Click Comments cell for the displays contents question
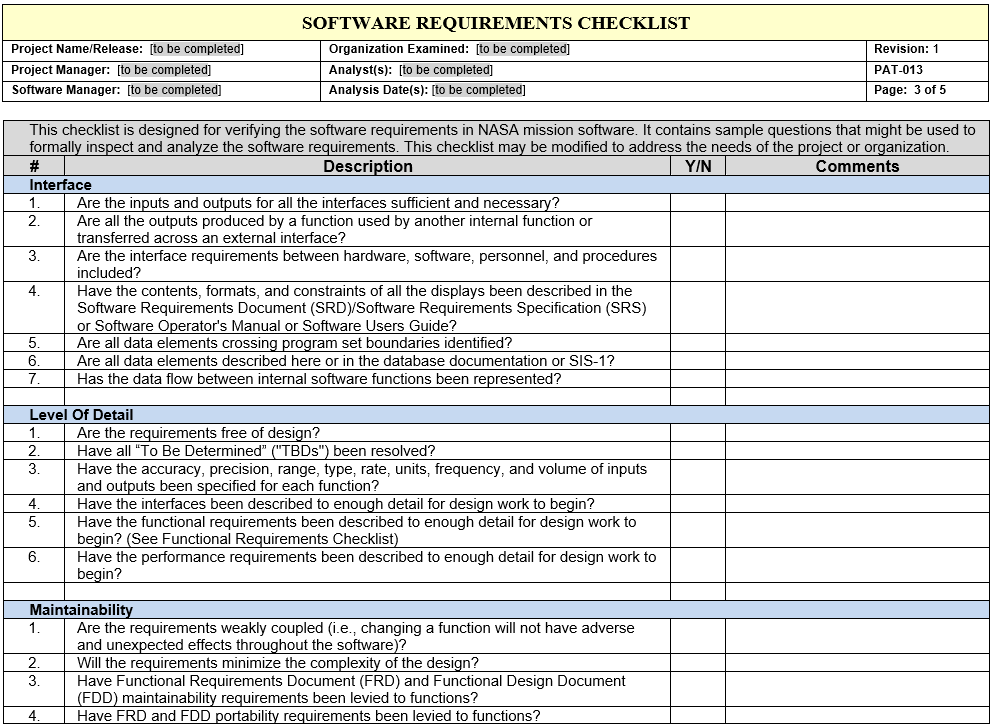This screenshot has height=727, width=993. click(856, 308)
